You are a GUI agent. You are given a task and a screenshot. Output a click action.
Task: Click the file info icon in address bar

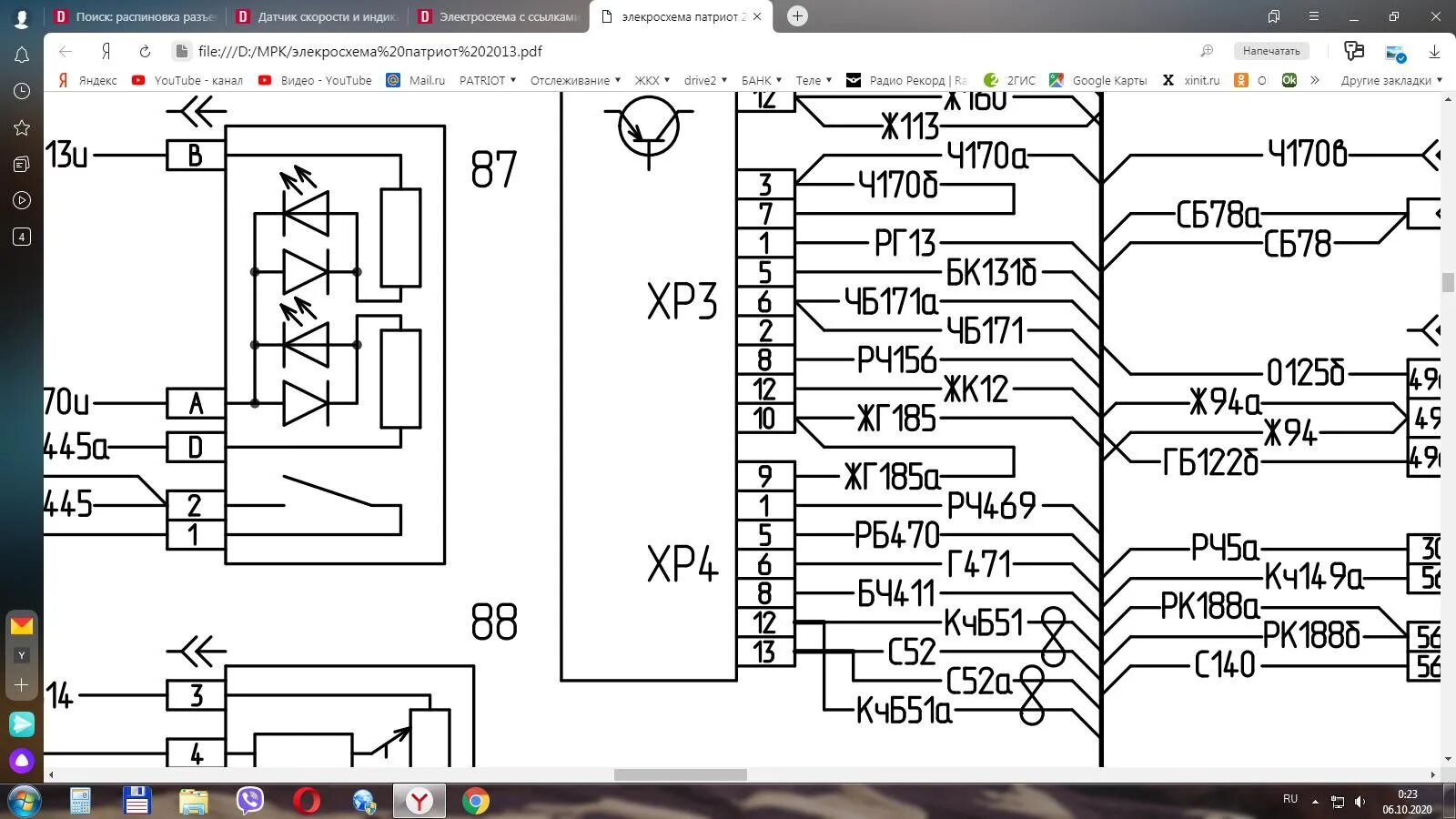181,51
